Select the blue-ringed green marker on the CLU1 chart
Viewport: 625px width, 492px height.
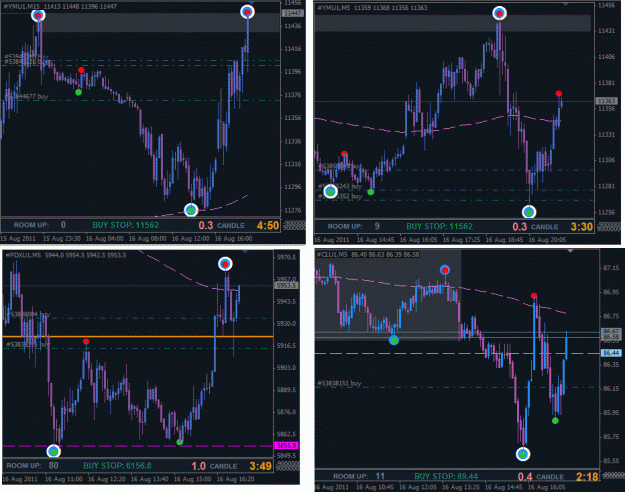pos(394,340)
